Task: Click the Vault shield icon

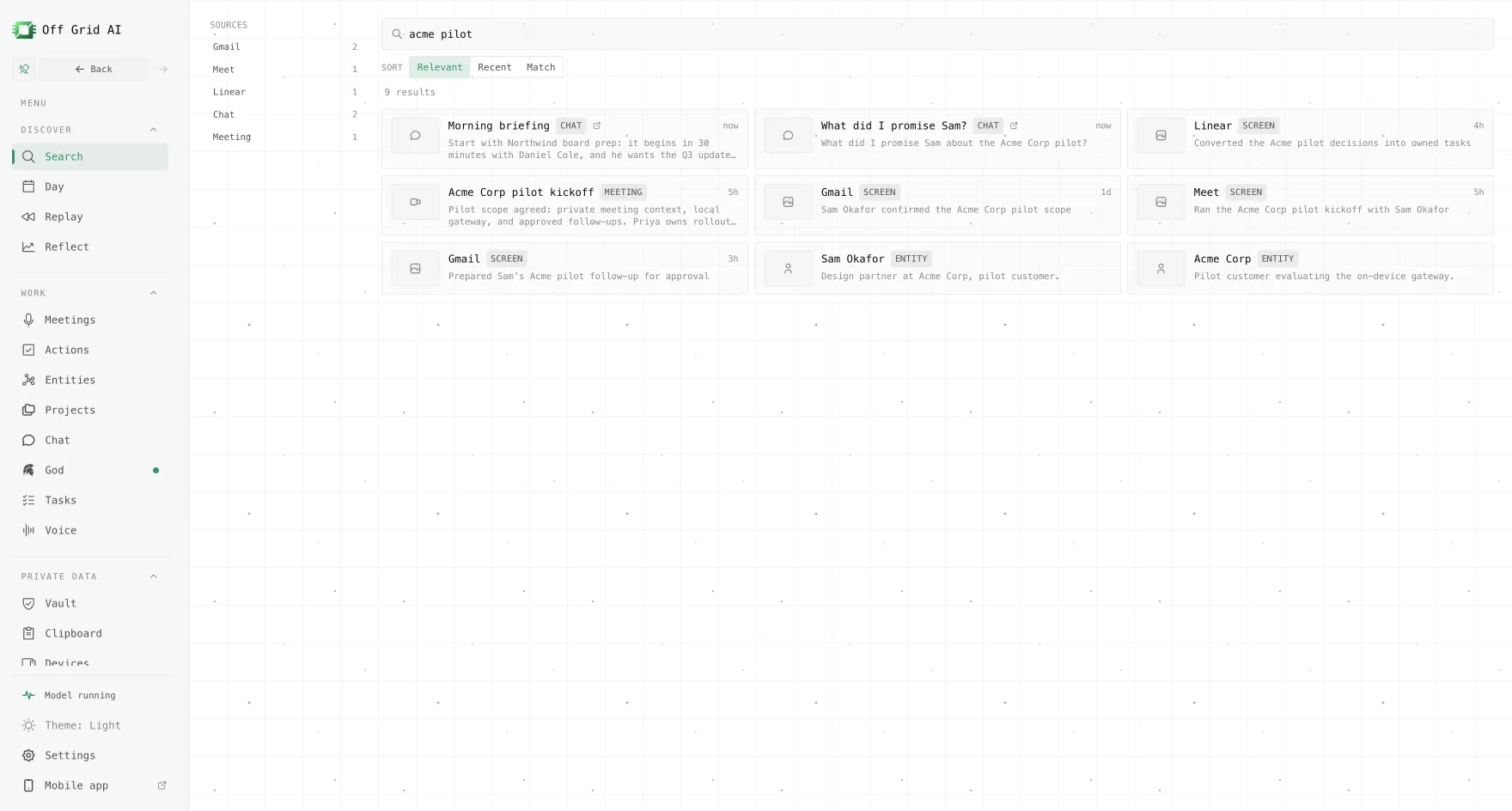Action: [28, 603]
